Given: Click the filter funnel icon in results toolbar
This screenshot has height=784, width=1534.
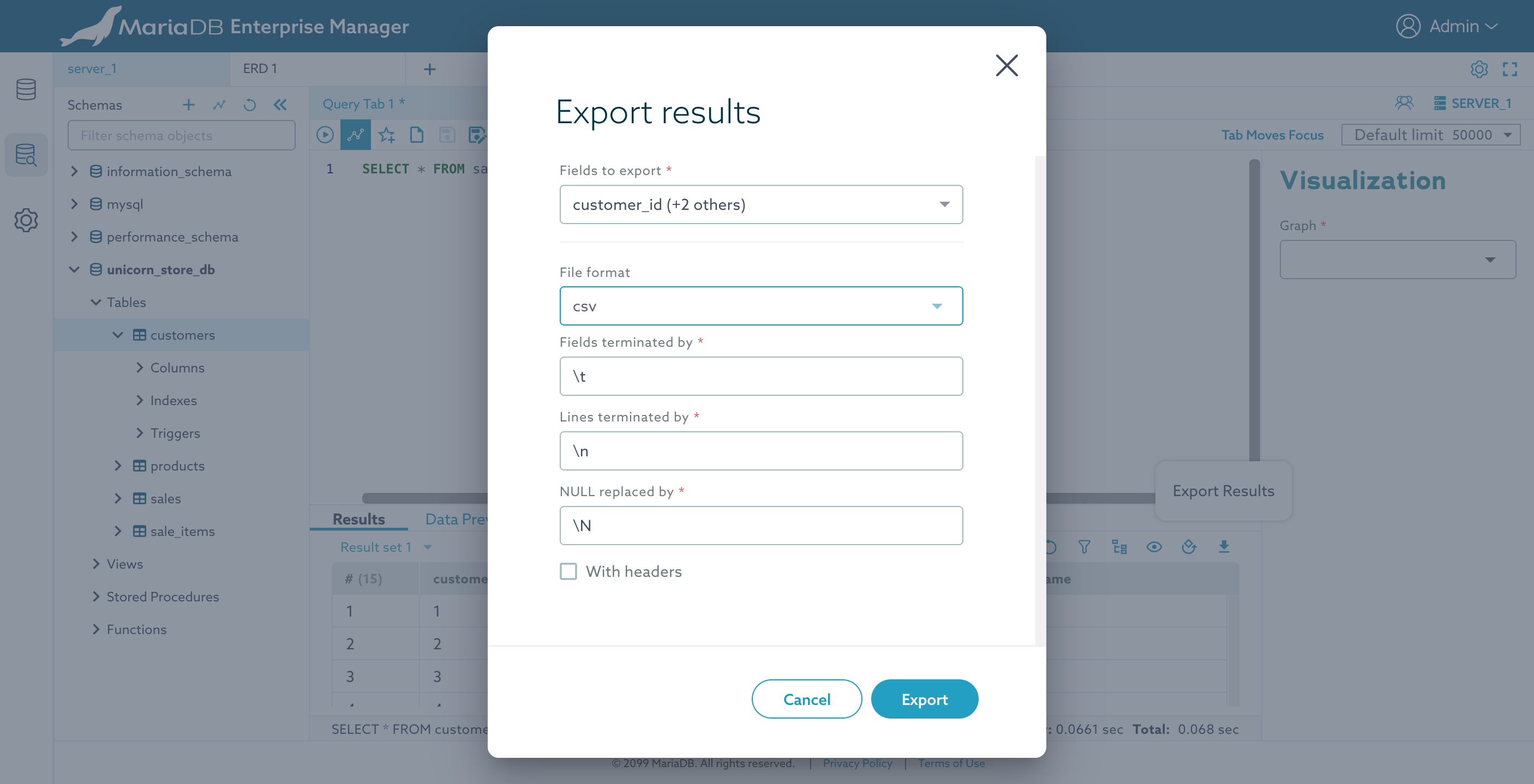Looking at the screenshot, I should click(1084, 546).
